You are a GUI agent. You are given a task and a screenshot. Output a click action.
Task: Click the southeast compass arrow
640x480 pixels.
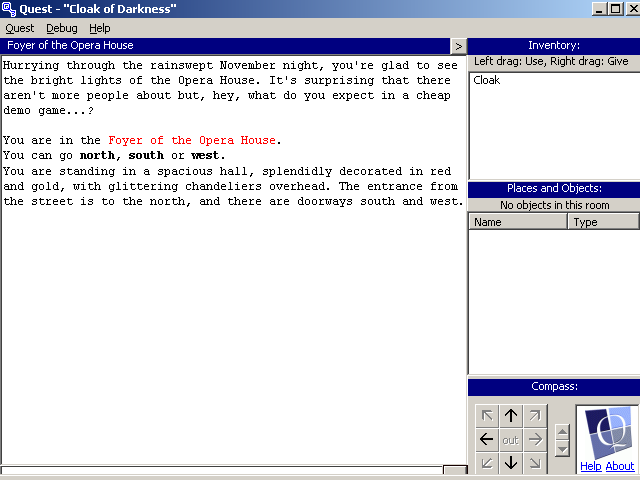(535, 462)
